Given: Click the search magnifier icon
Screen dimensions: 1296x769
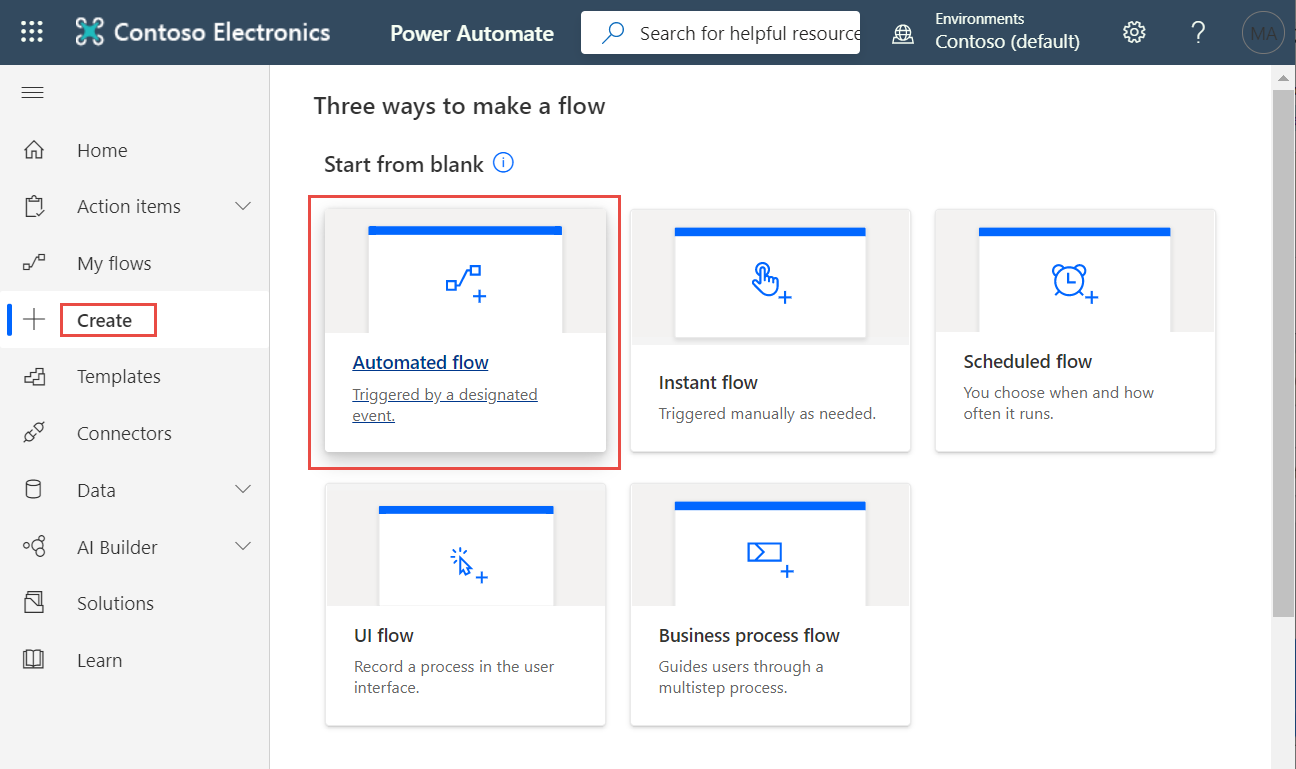Looking at the screenshot, I should [613, 33].
